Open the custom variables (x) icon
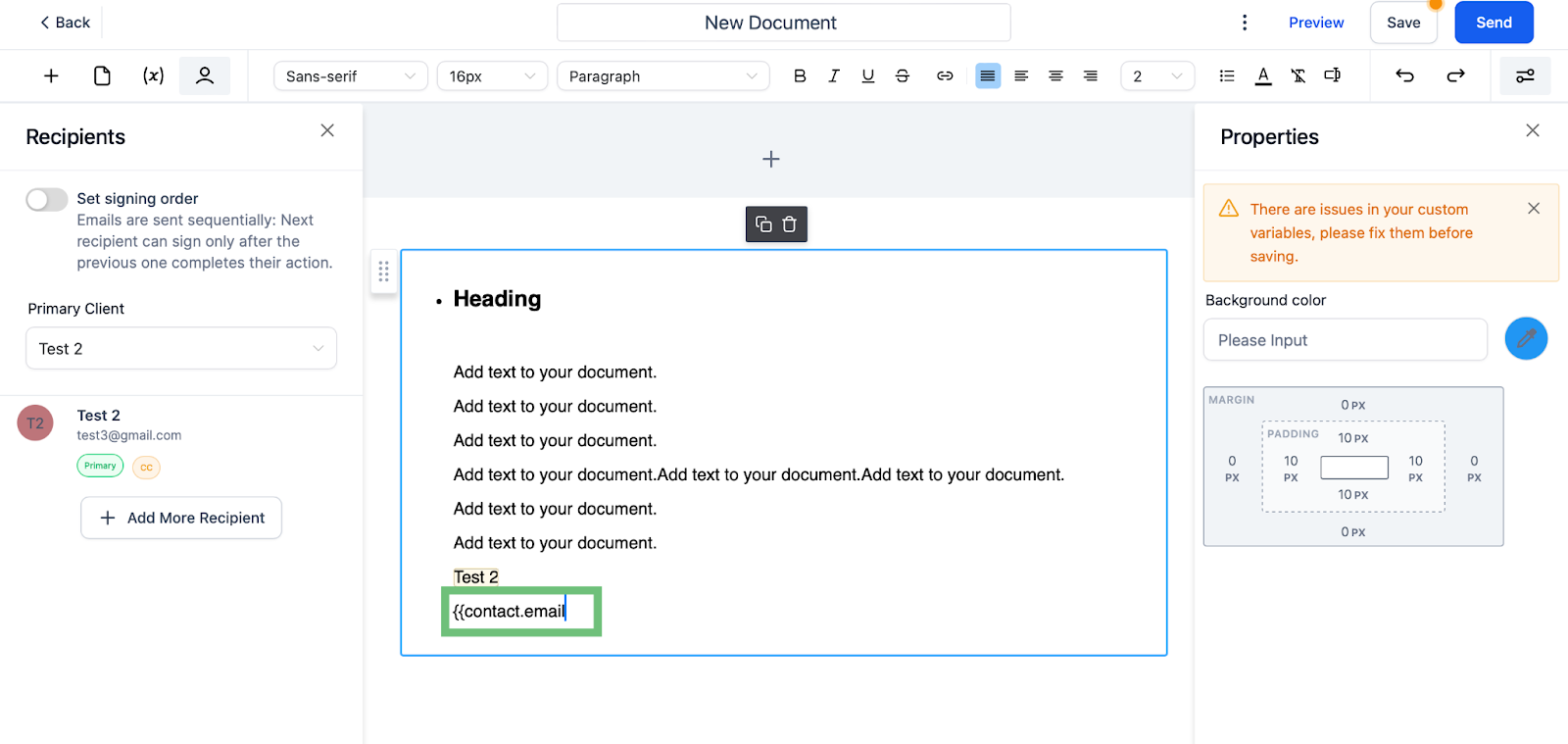1568x744 pixels. point(153,75)
